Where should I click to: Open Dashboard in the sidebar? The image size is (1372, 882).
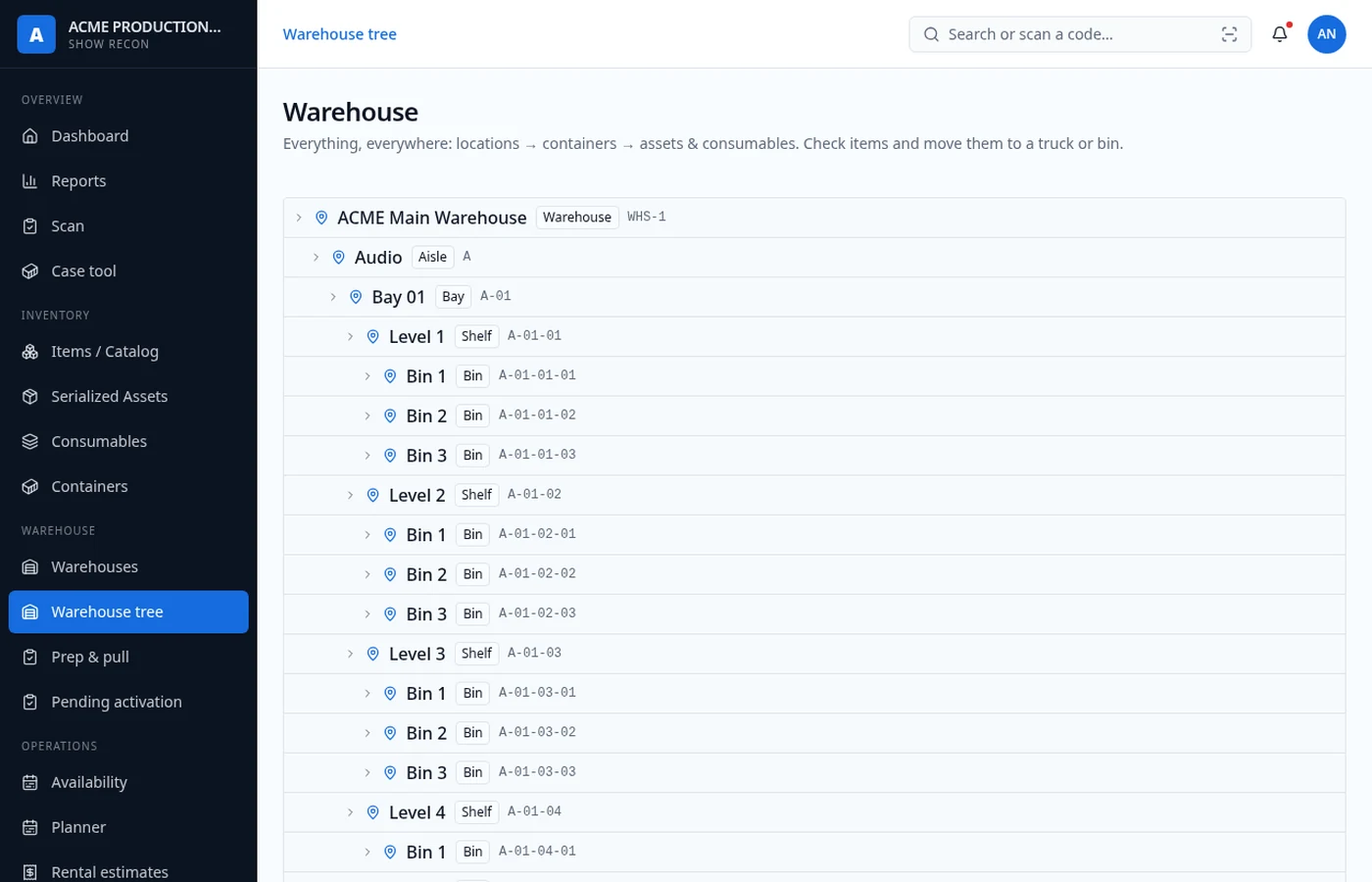point(128,136)
